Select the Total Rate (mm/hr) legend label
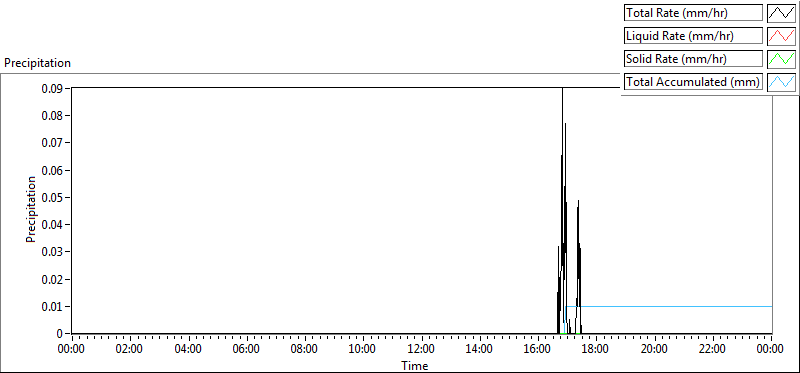The height and width of the screenshot is (373, 800). coord(693,13)
